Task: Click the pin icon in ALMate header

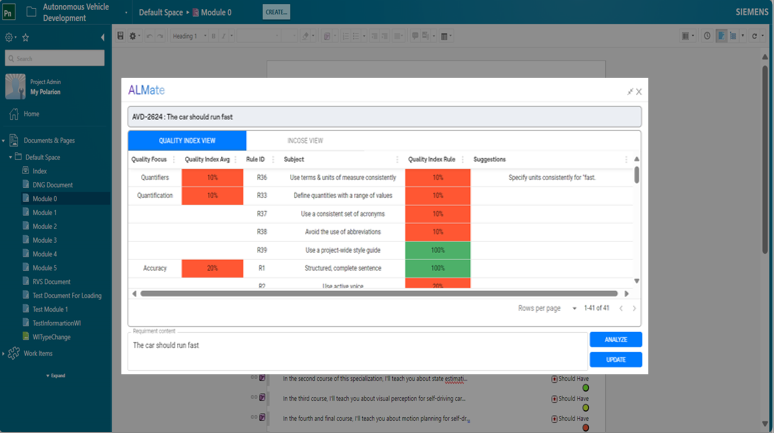Action: (630, 92)
